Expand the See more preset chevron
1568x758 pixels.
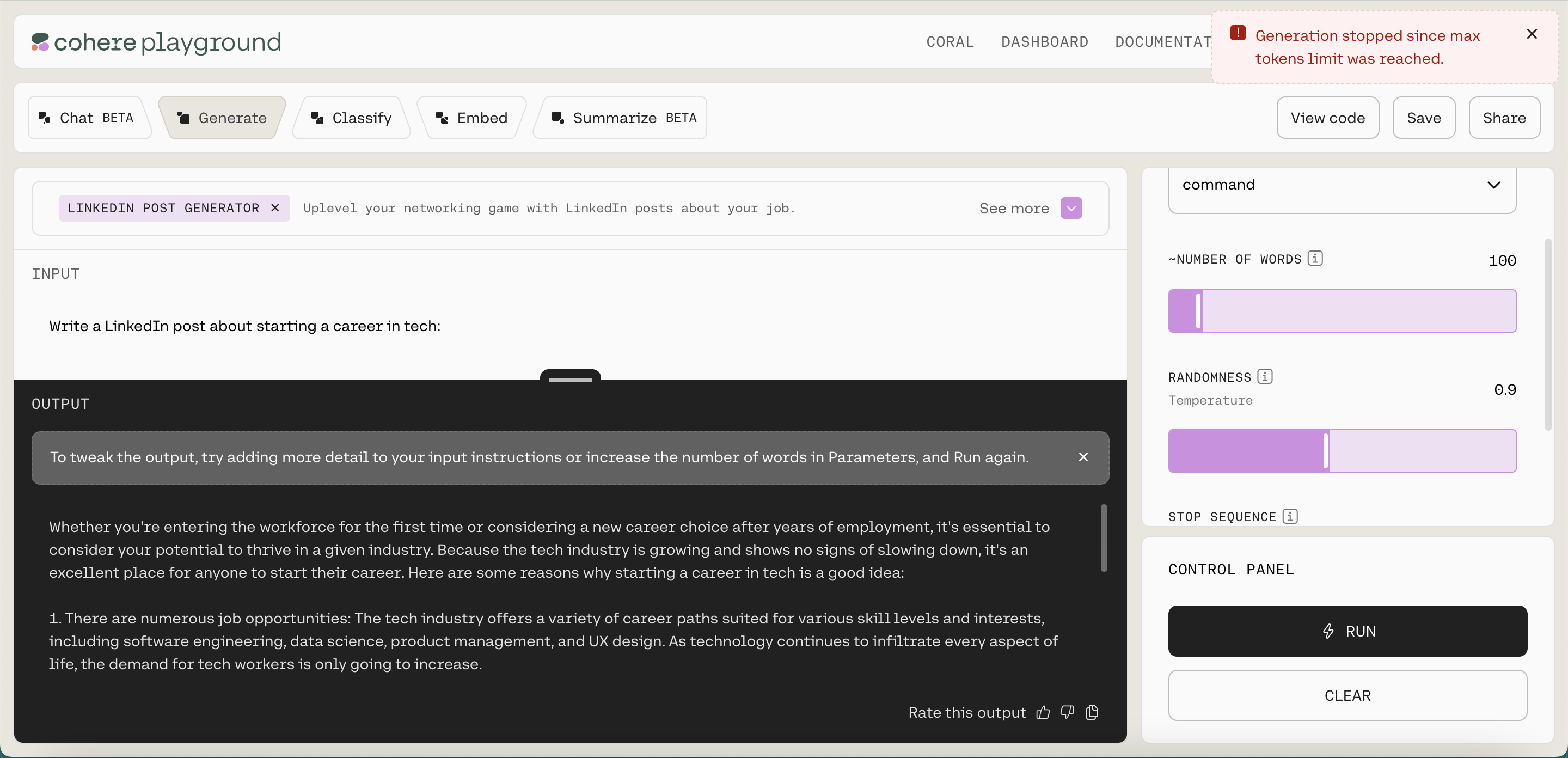[1071, 208]
